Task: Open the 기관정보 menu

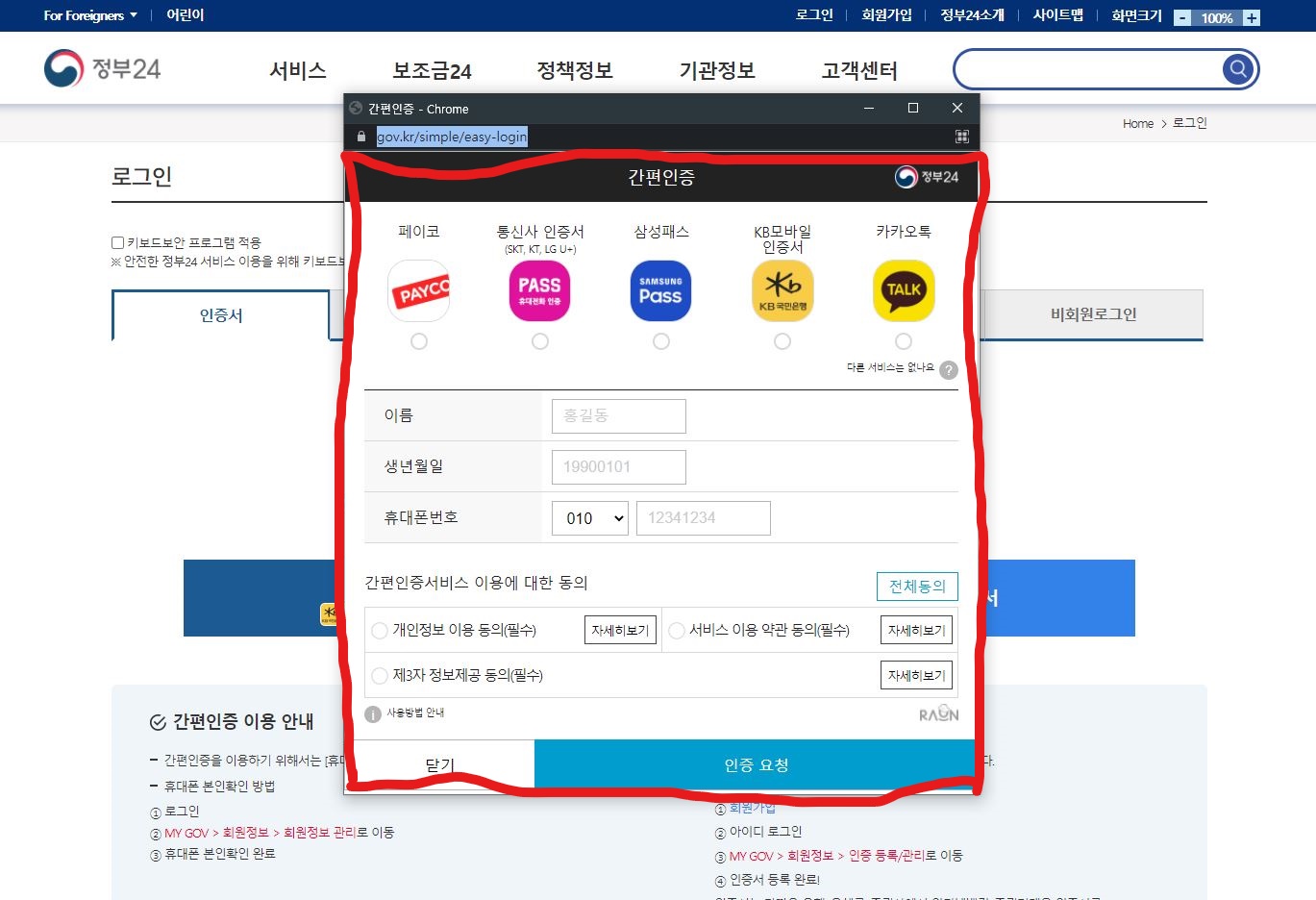Action: (x=717, y=70)
